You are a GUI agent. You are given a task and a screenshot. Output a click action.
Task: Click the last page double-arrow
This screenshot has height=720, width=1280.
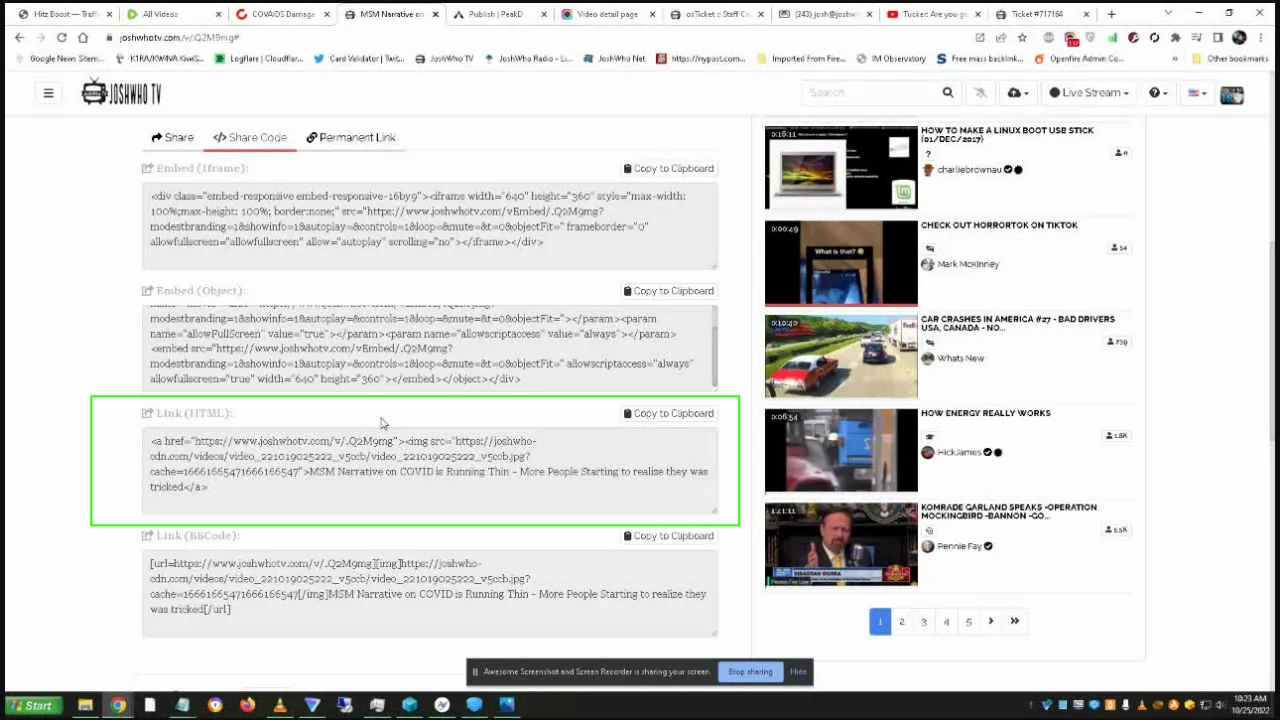click(1015, 622)
